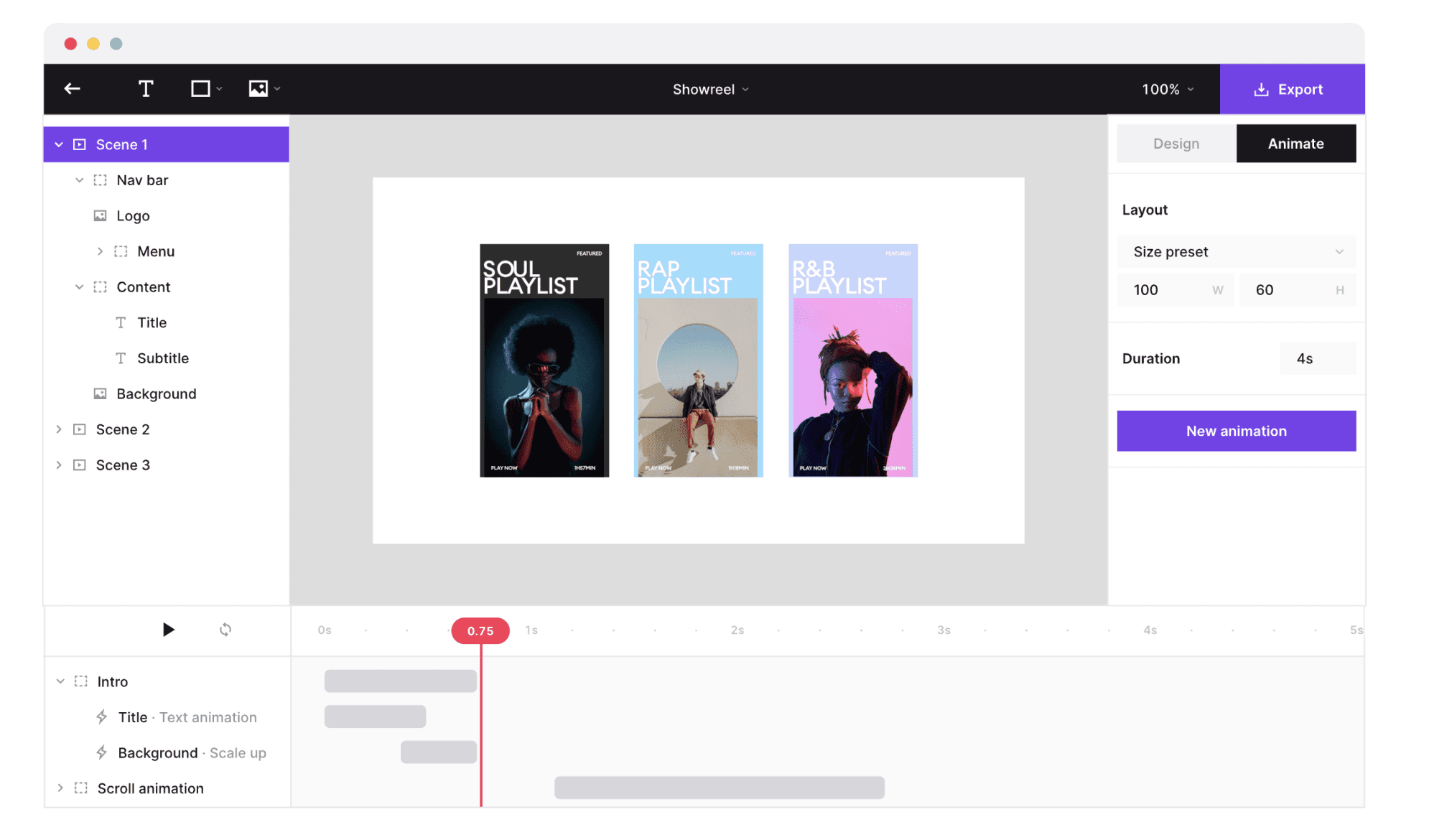1429x840 pixels.
Task: Select the Text tool
Action: coord(146,89)
